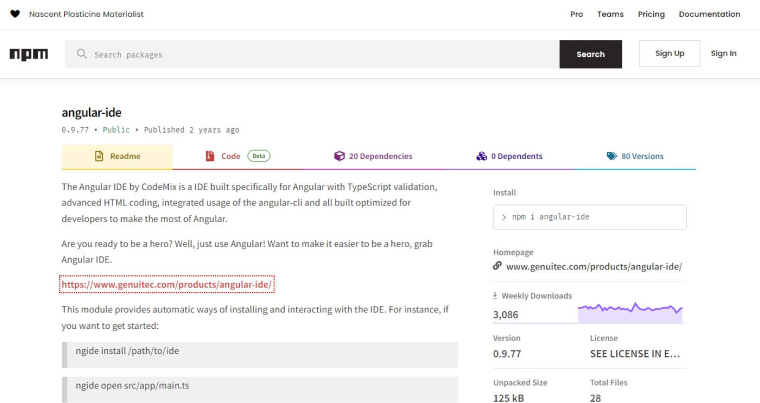Click the Readme document icon
This screenshot has height=403, width=760.
coord(99,156)
